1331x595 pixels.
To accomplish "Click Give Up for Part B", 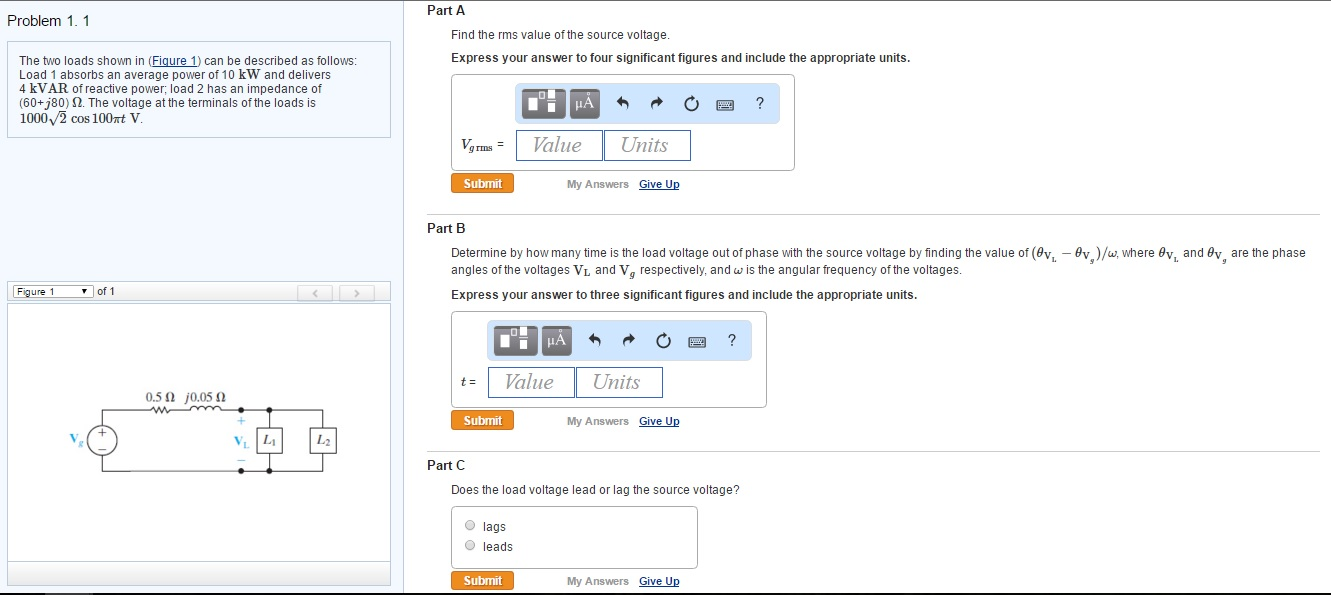I will click(658, 421).
